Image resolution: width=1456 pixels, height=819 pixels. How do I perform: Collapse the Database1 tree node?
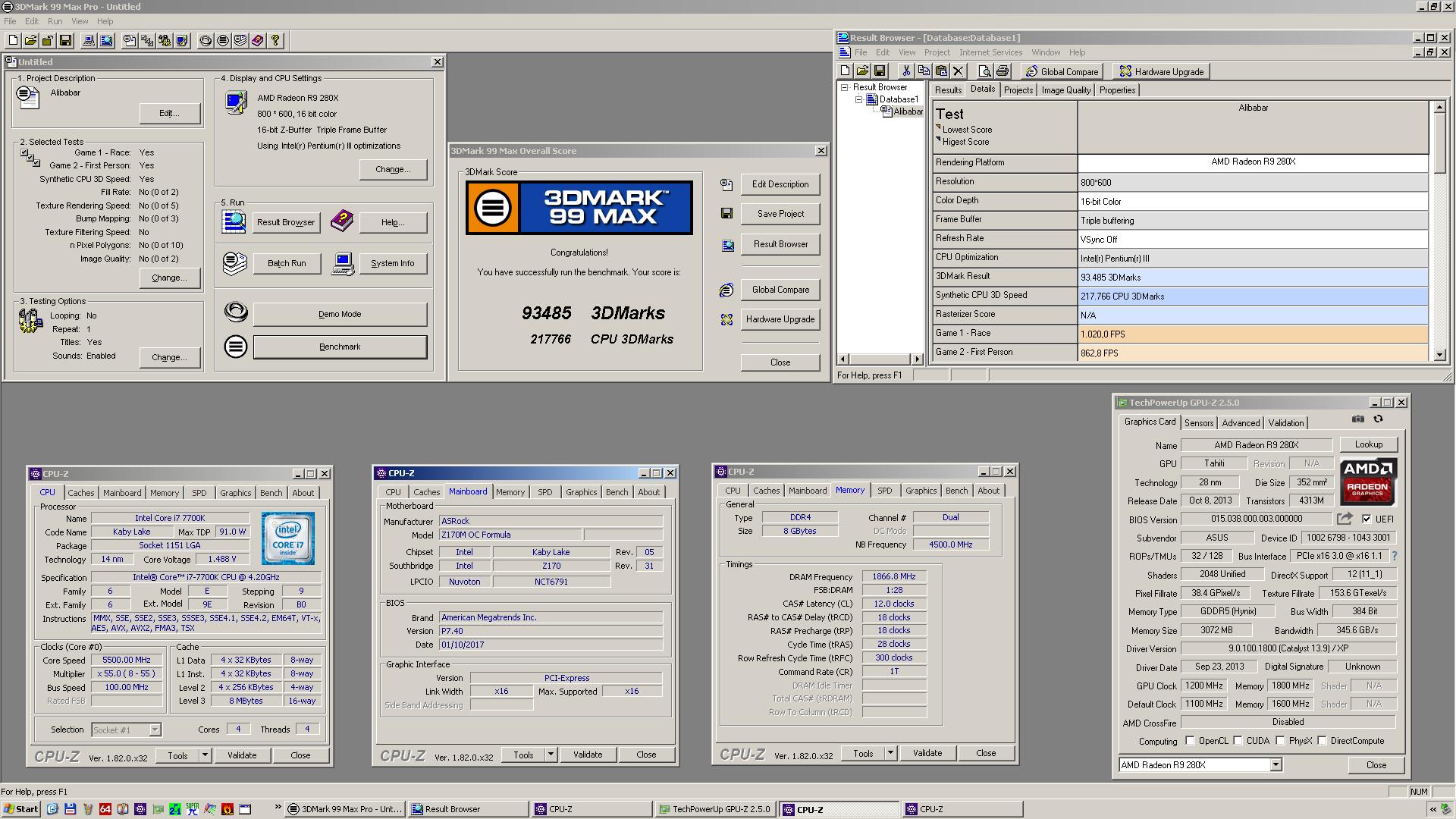point(858,99)
